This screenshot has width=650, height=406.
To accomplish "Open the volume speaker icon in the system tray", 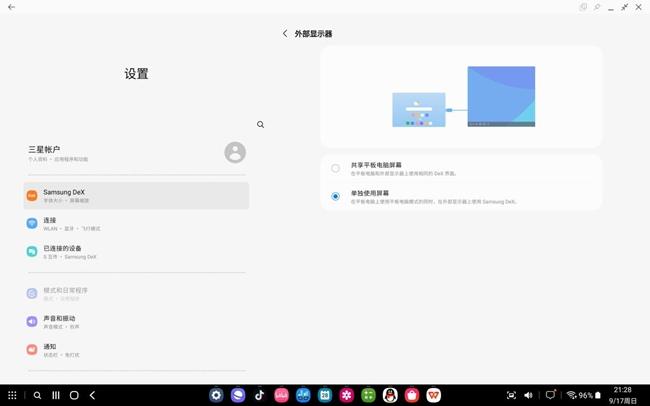I will (x=529, y=395).
